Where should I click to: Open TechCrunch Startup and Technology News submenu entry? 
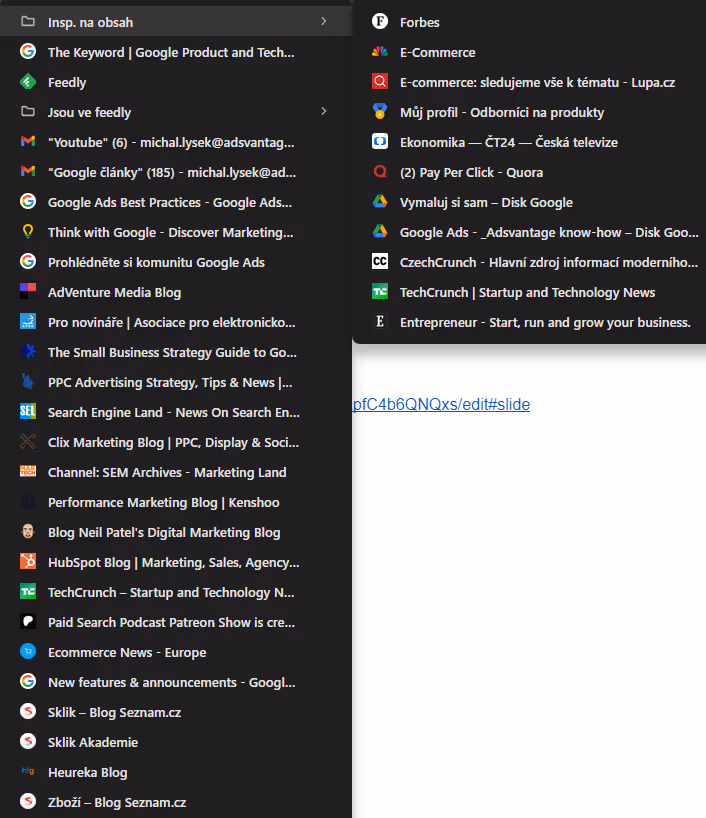point(530,292)
